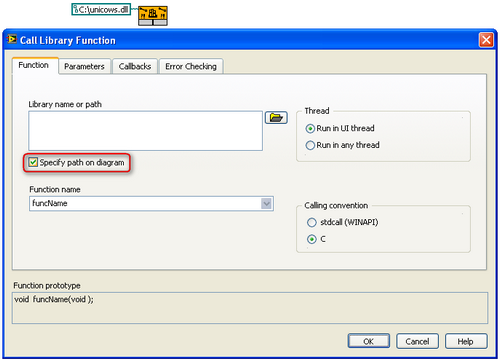Uncheck Specify path on diagram
Image resolution: width=500 pixels, height=362 pixels.
[x=33, y=163]
